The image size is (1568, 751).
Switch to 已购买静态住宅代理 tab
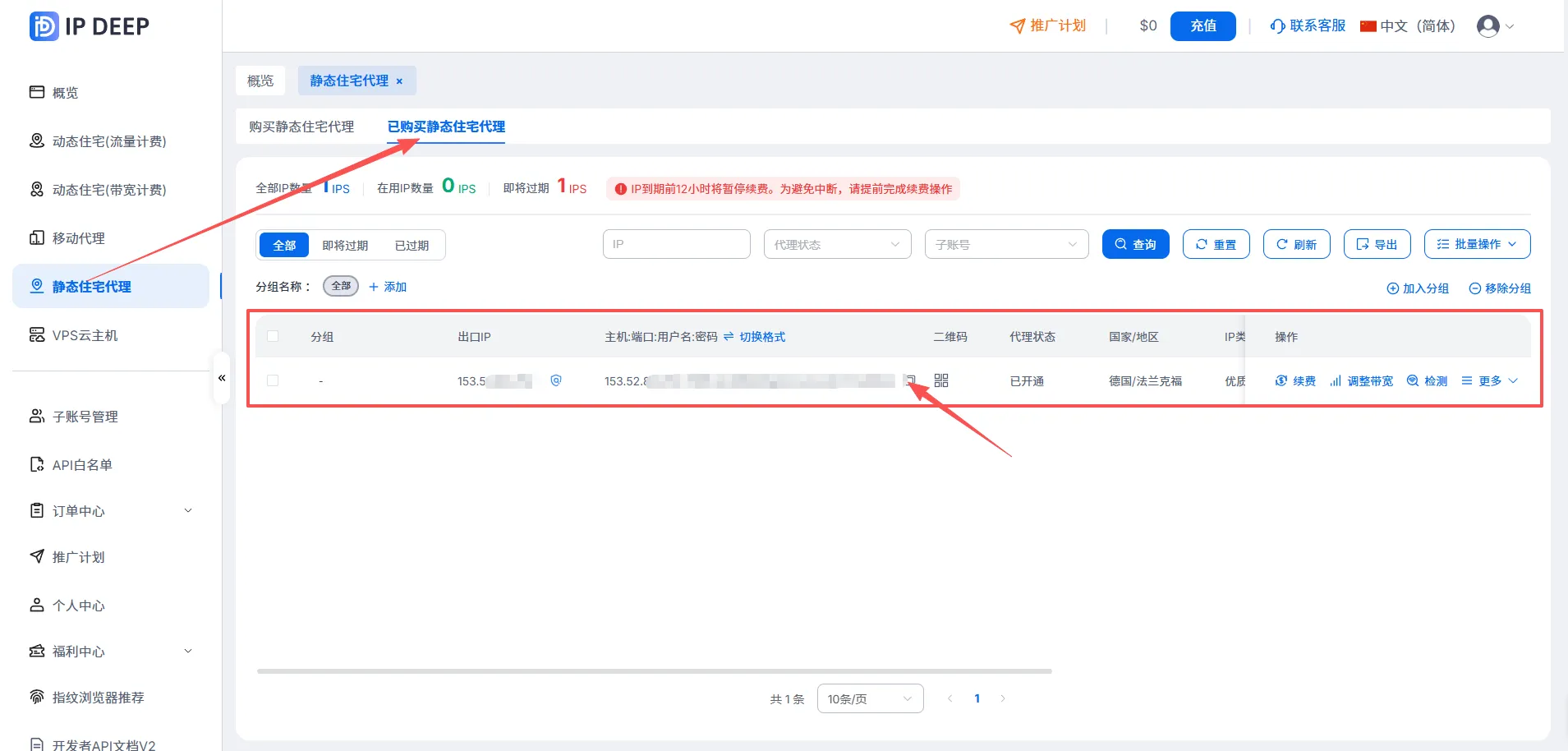click(446, 127)
